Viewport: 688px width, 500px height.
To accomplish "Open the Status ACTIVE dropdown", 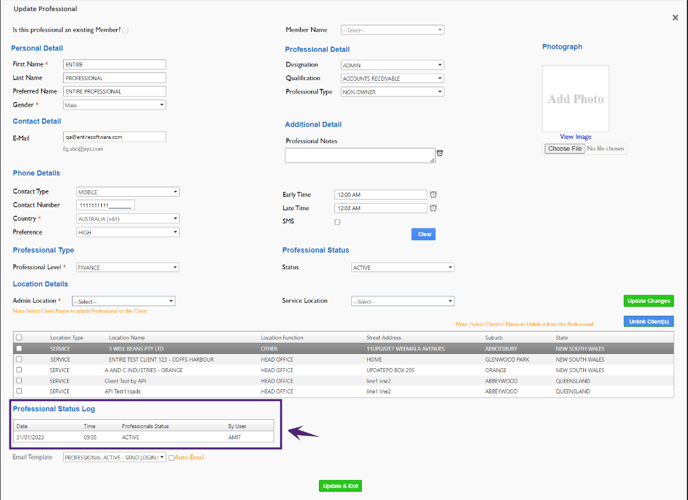I will pos(403,267).
